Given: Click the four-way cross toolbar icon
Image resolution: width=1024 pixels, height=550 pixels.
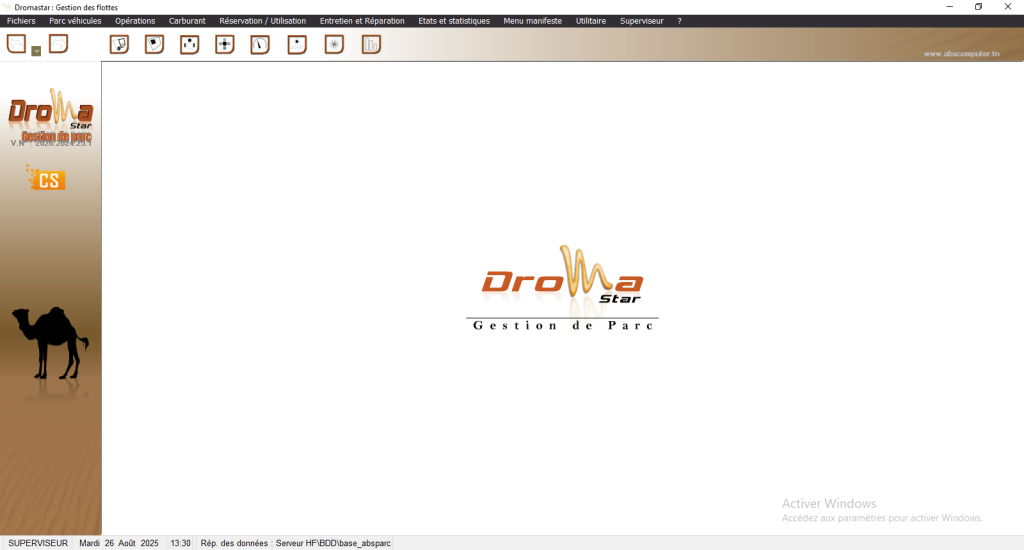Looking at the screenshot, I should click(225, 44).
